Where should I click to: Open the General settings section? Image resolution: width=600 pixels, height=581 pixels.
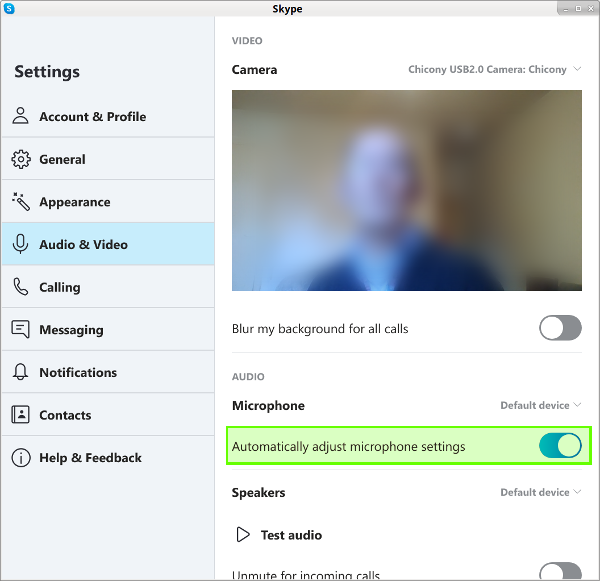tap(108, 159)
